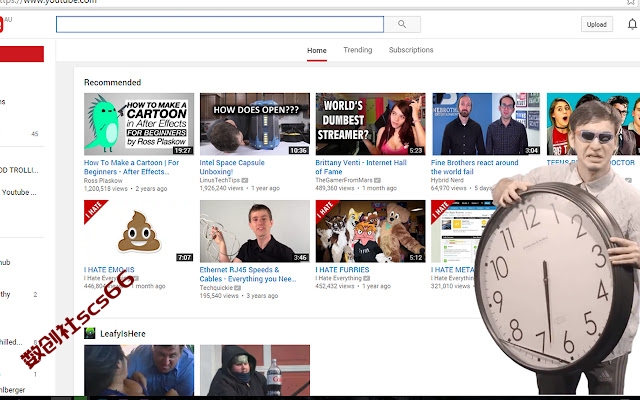The width and height of the screenshot is (640, 400).
Task: Click Intel Space Capsule Unboxing title
Action: (232, 167)
